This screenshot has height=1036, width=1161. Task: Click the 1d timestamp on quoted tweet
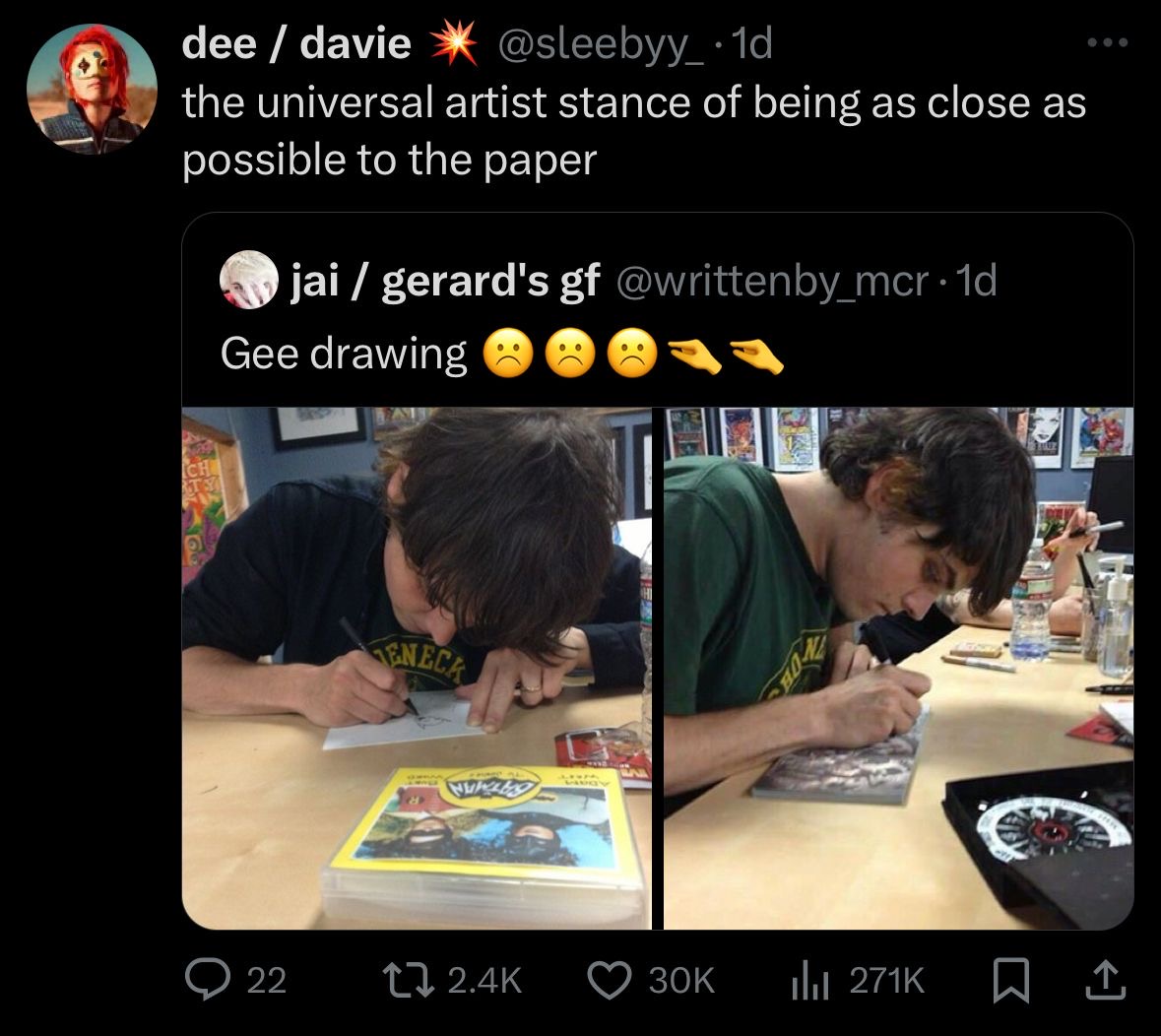point(977,281)
